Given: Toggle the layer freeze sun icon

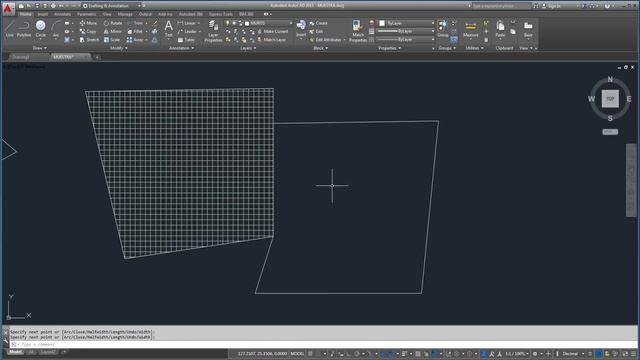Looking at the screenshot, I should tap(234, 23).
